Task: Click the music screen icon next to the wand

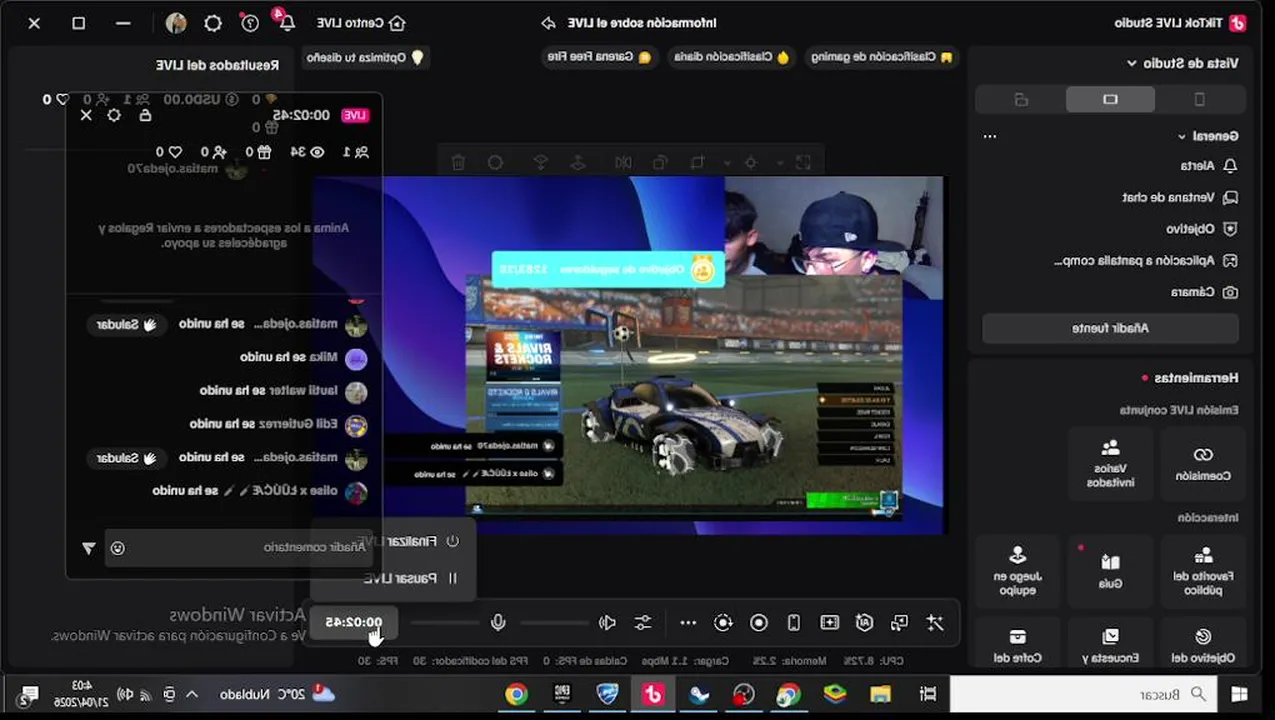Action: (899, 622)
